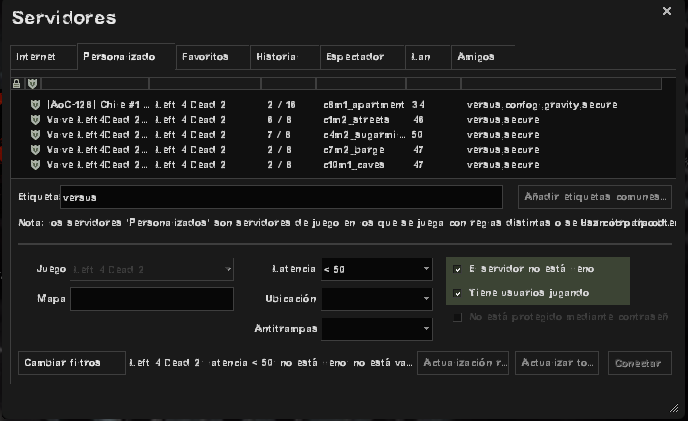Screen dimensions: 688x421
Task: Sort by the server name column header
Action: pyautogui.click(x=95, y=83)
